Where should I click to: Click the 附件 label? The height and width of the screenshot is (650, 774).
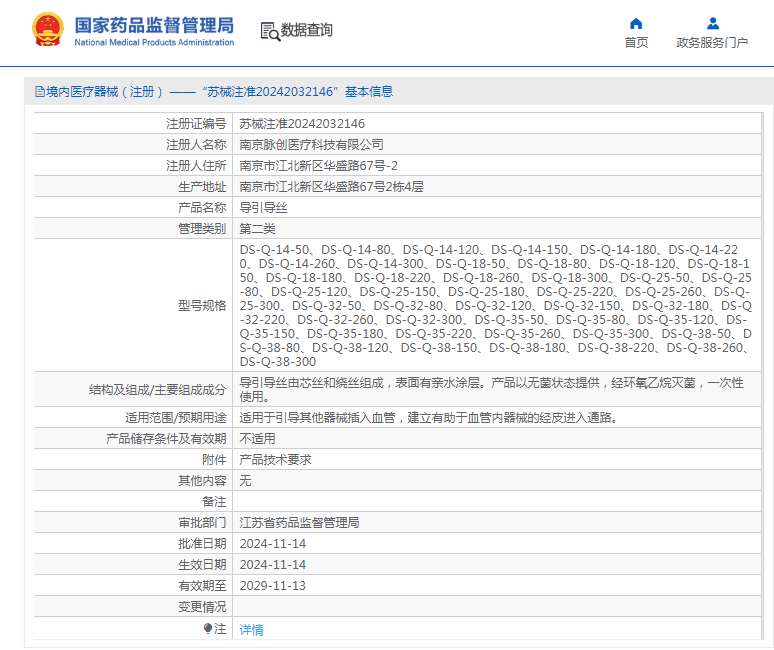[214, 459]
